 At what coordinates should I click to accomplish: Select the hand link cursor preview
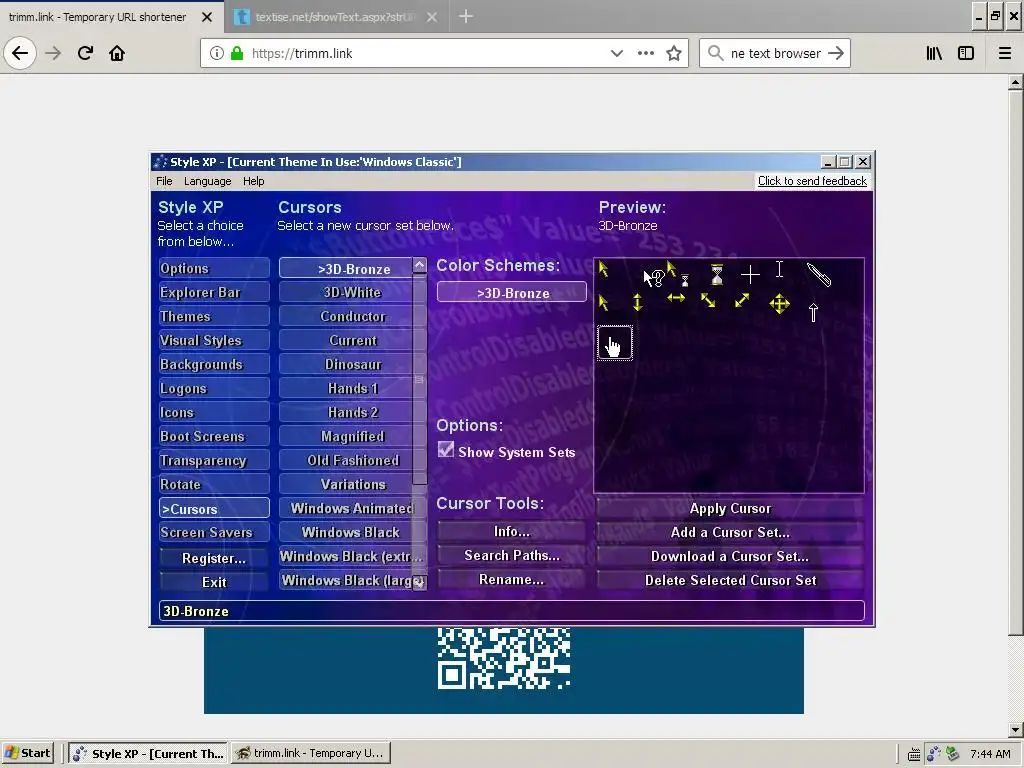[x=615, y=344]
